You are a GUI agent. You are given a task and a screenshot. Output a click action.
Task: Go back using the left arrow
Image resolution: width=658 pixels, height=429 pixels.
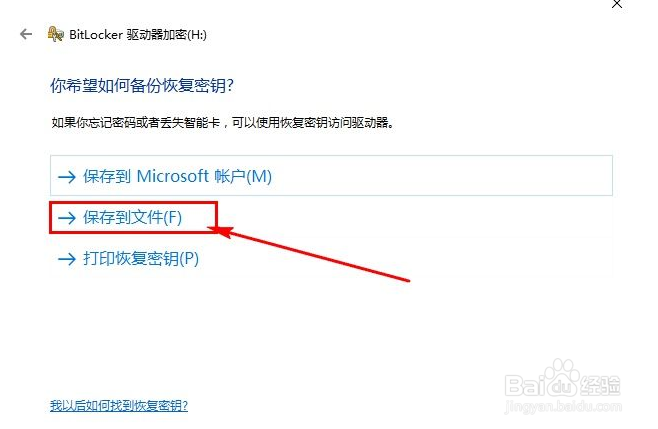tap(26, 34)
